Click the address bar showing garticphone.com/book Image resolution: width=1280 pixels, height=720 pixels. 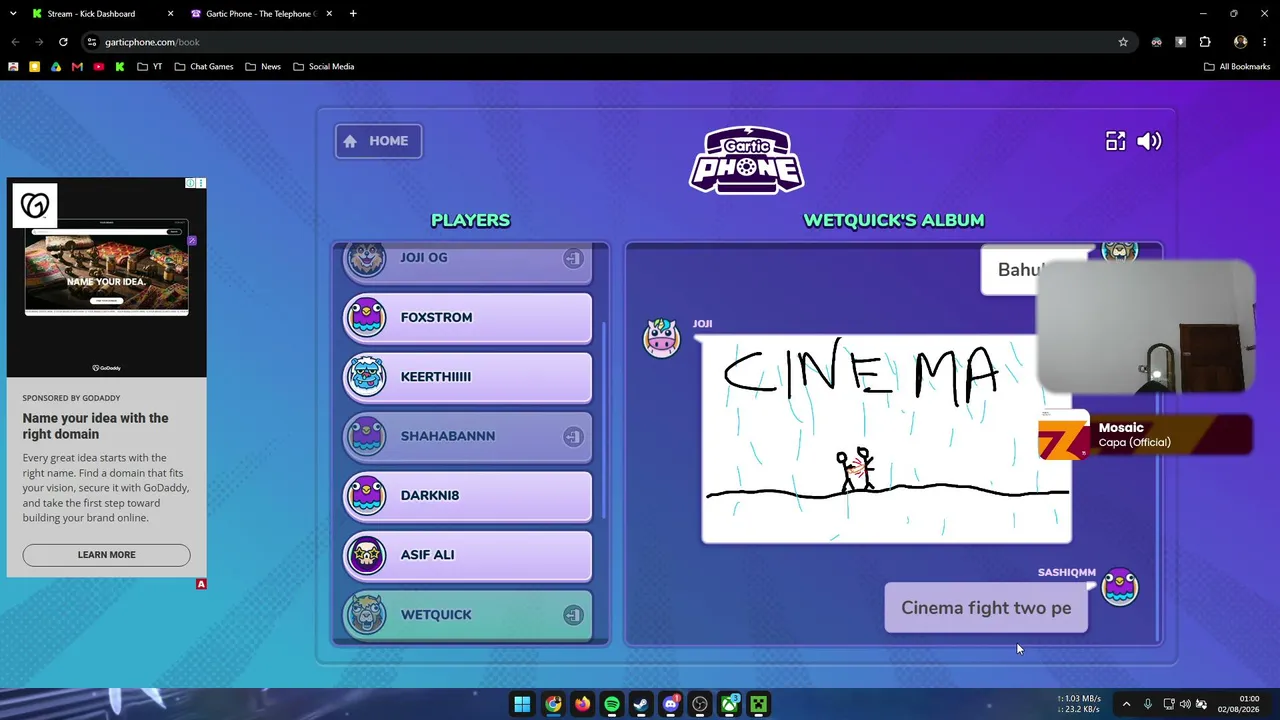(608, 42)
